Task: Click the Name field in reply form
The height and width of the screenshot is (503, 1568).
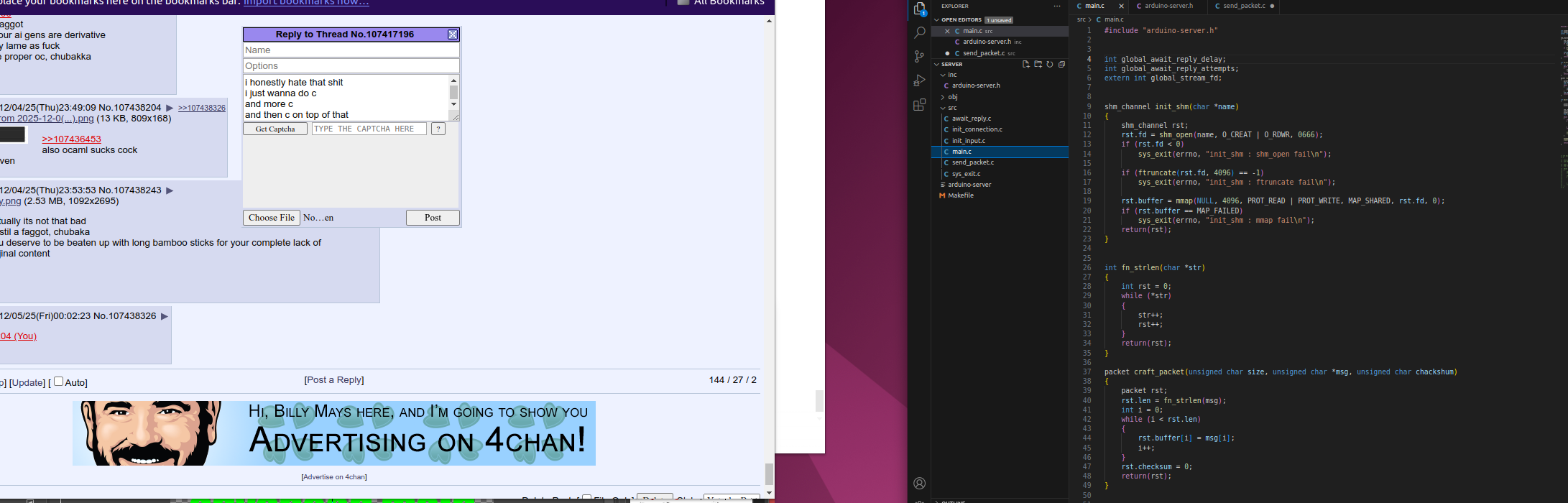Action: 351,50
